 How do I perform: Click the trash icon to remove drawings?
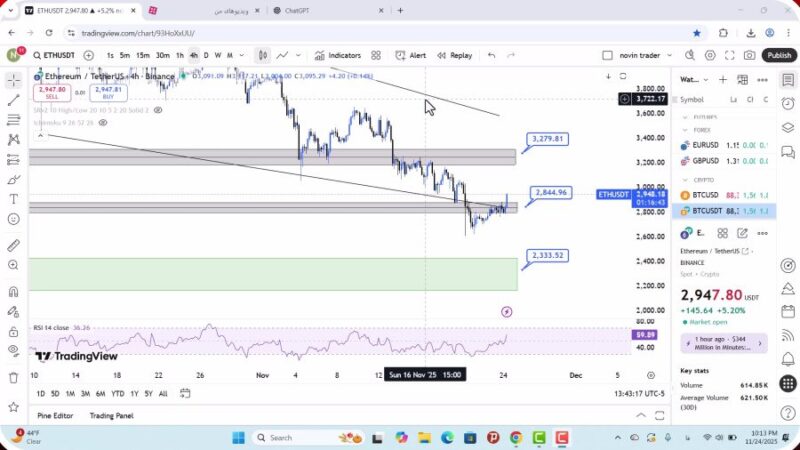coord(13,377)
